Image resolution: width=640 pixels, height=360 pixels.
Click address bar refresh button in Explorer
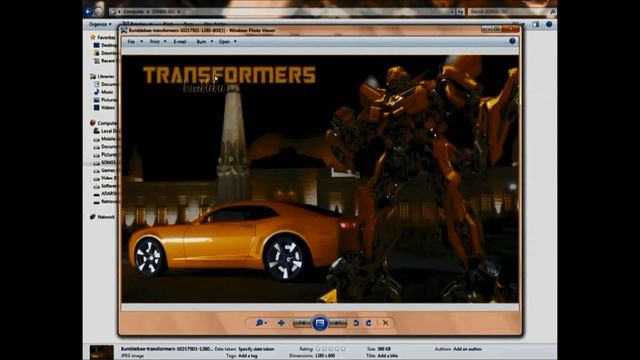click(x=460, y=12)
